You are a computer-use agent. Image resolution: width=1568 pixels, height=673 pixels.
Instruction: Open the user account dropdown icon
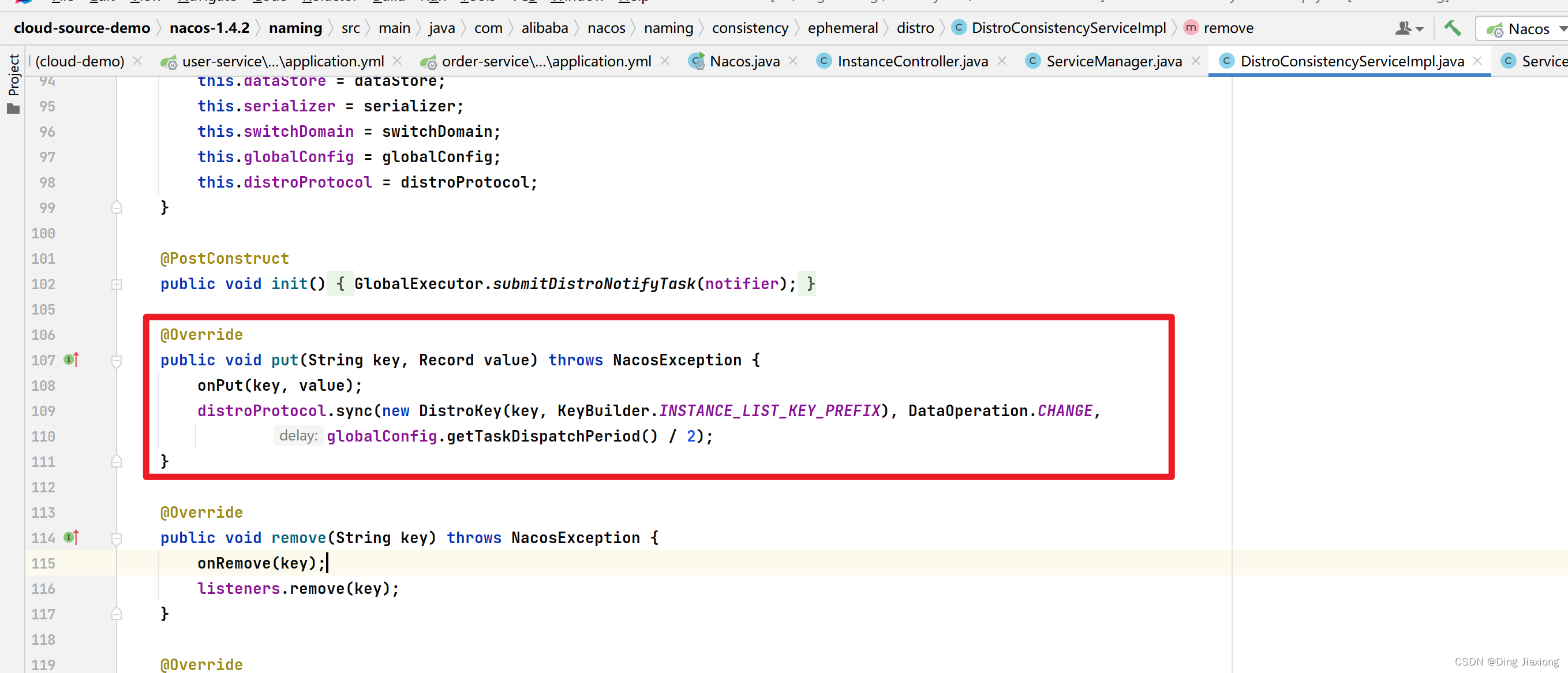(x=1409, y=28)
